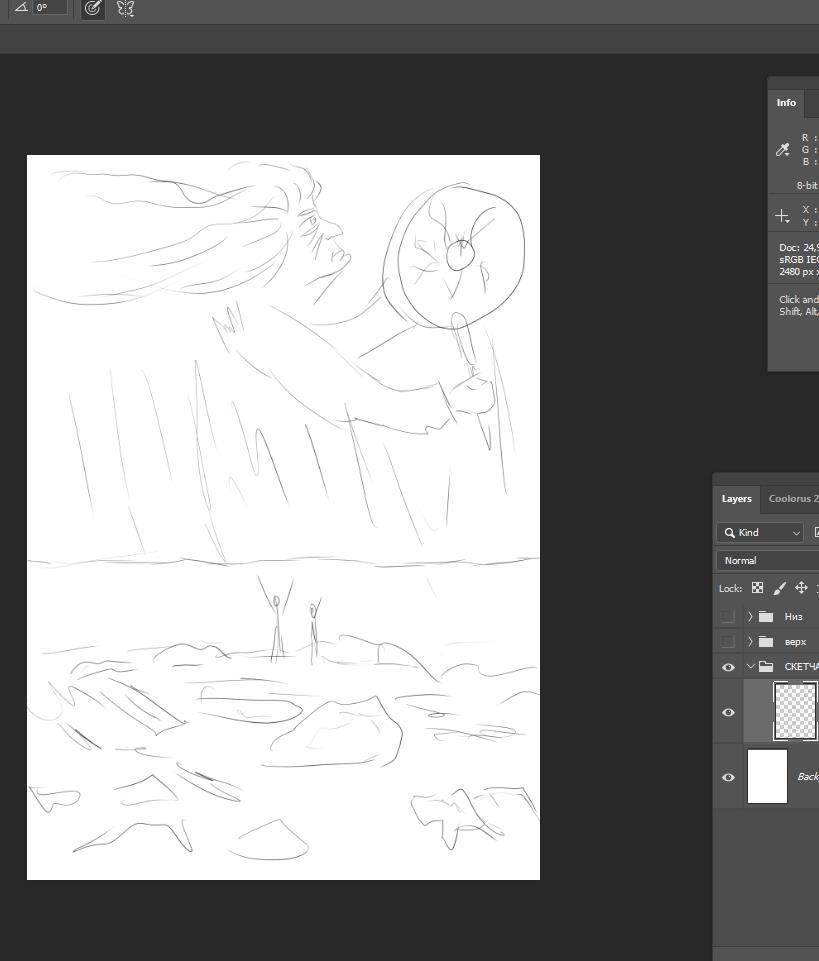Viewport: 819px width, 961px height.
Task: Switch to the Coolorus tab
Action: (792, 499)
